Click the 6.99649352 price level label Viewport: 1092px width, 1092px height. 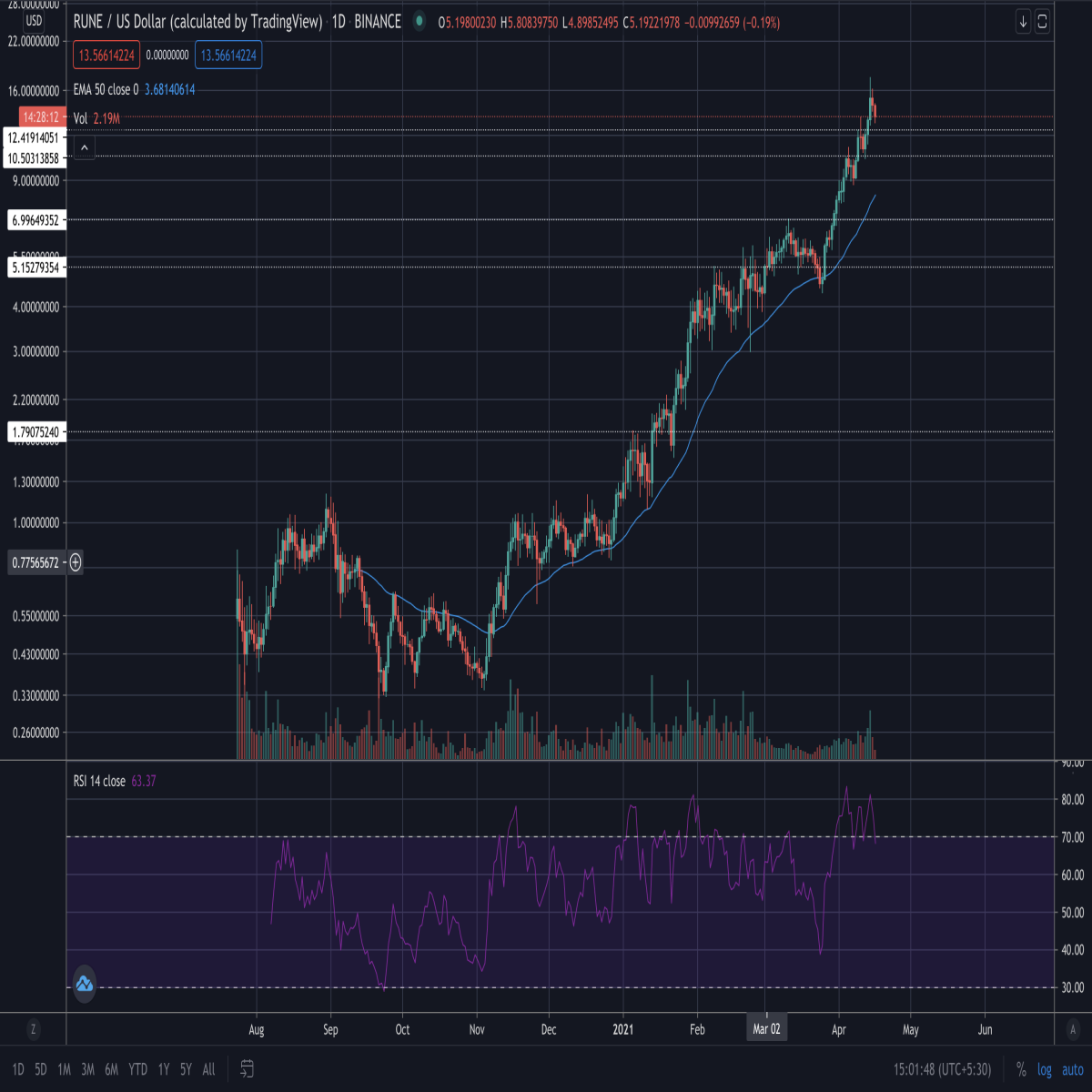tap(35, 220)
